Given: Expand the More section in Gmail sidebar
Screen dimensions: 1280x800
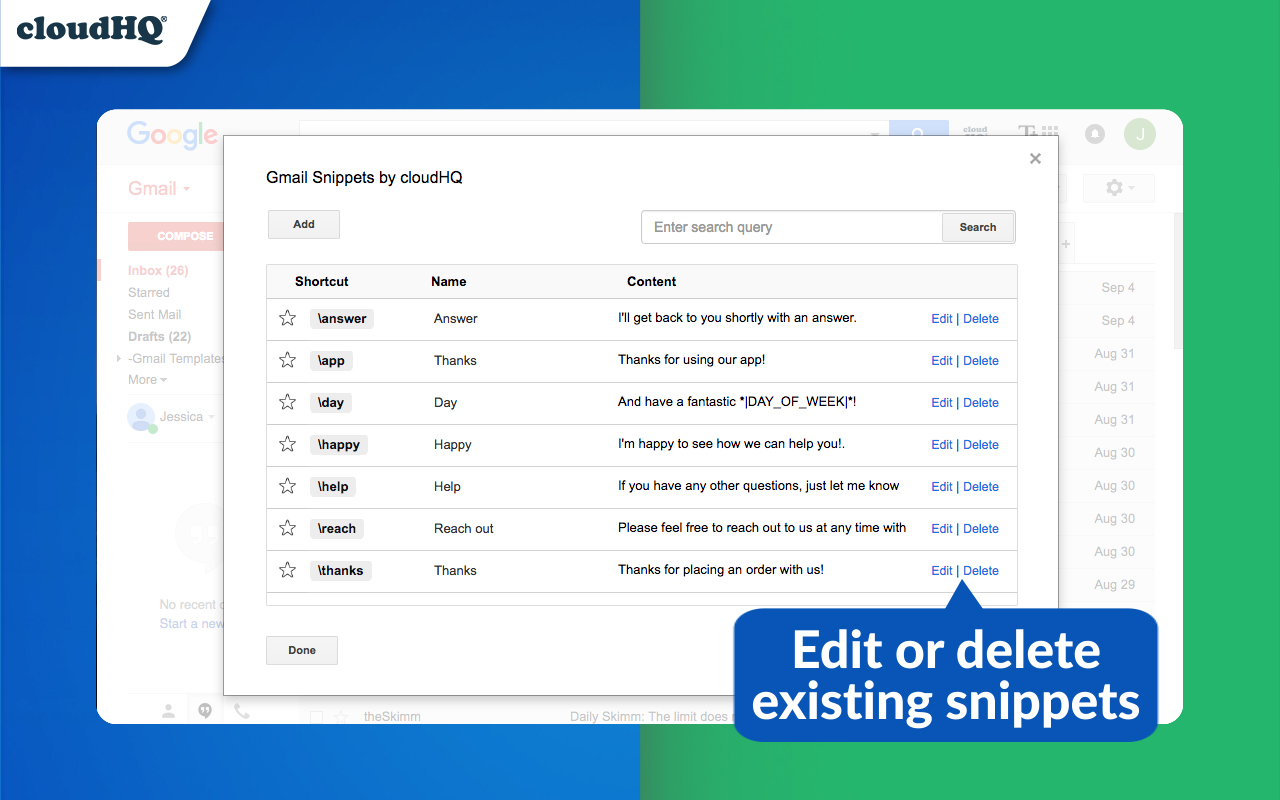Looking at the screenshot, I should [x=147, y=379].
